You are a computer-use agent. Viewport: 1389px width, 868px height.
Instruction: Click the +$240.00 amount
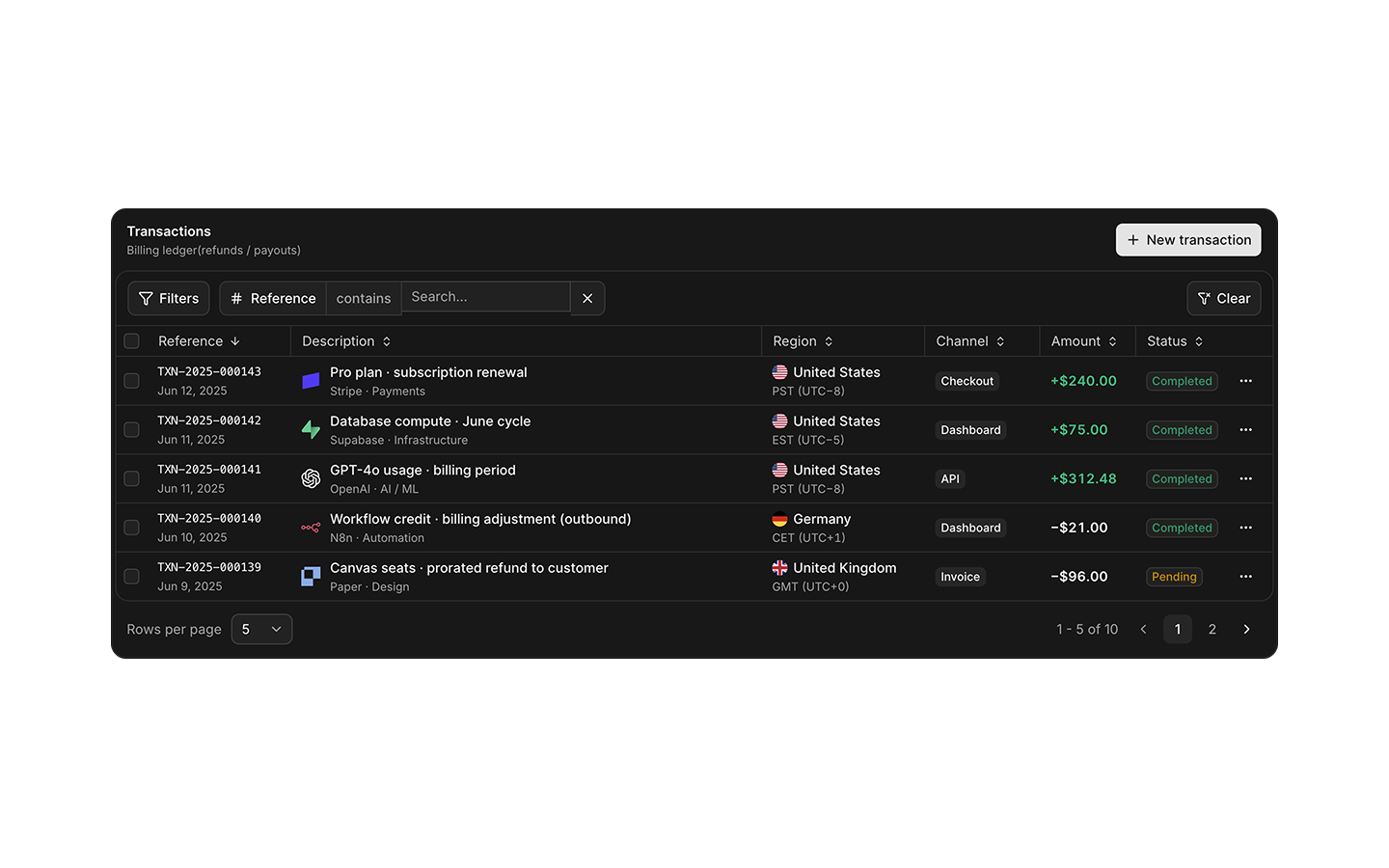(1083, 381)
